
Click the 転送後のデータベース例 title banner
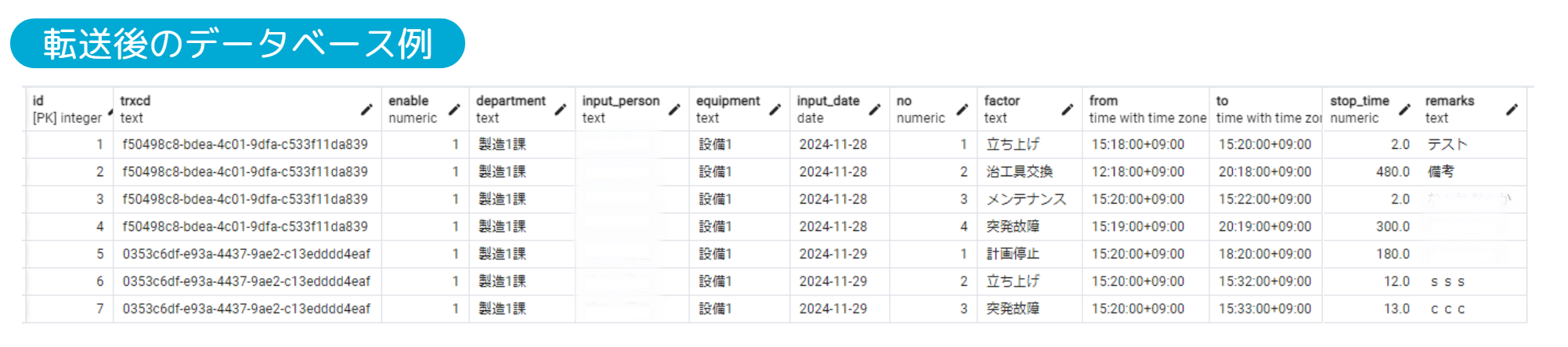237,44
